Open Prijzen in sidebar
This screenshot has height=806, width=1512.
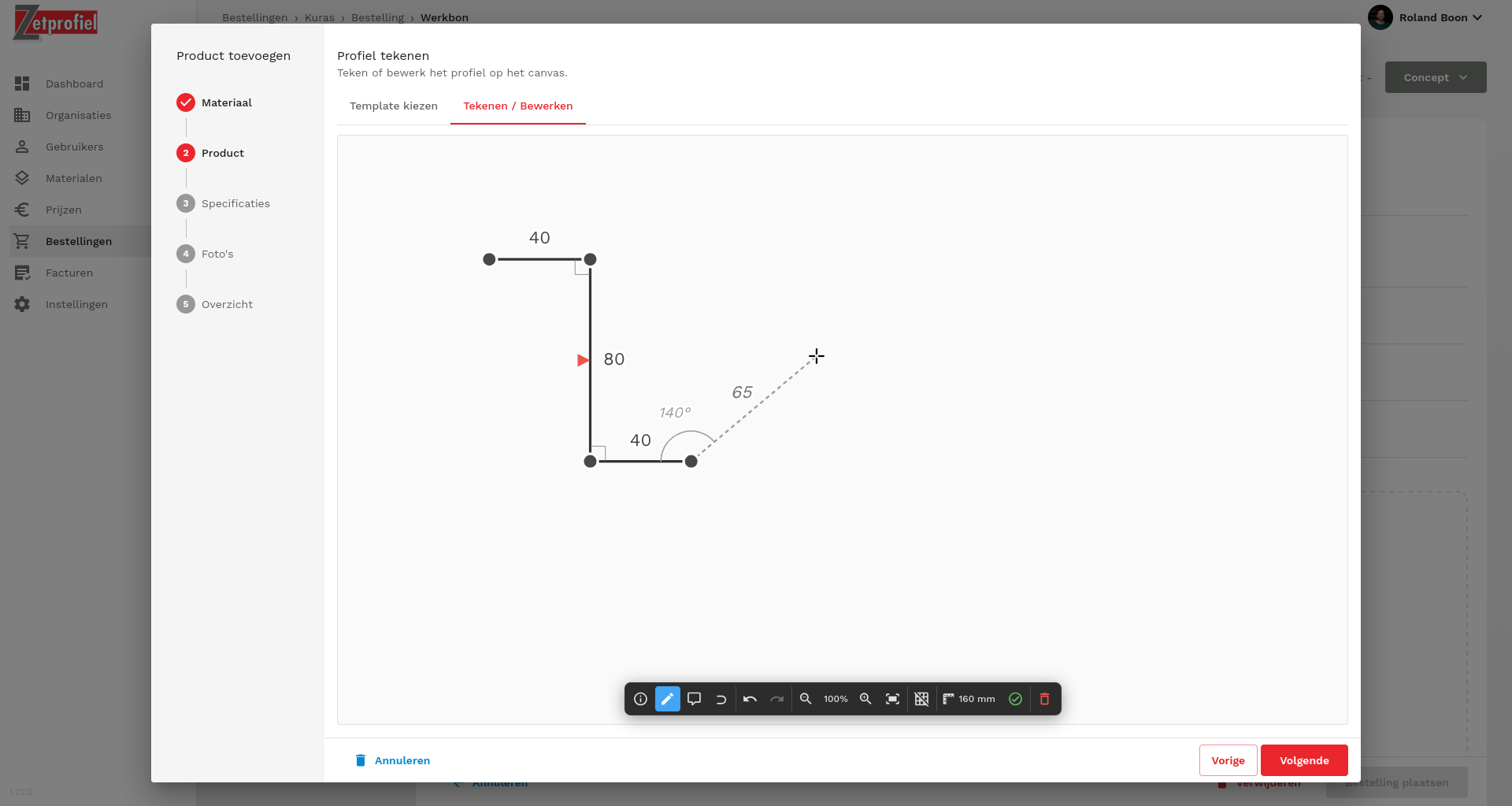tap(63, 210)
